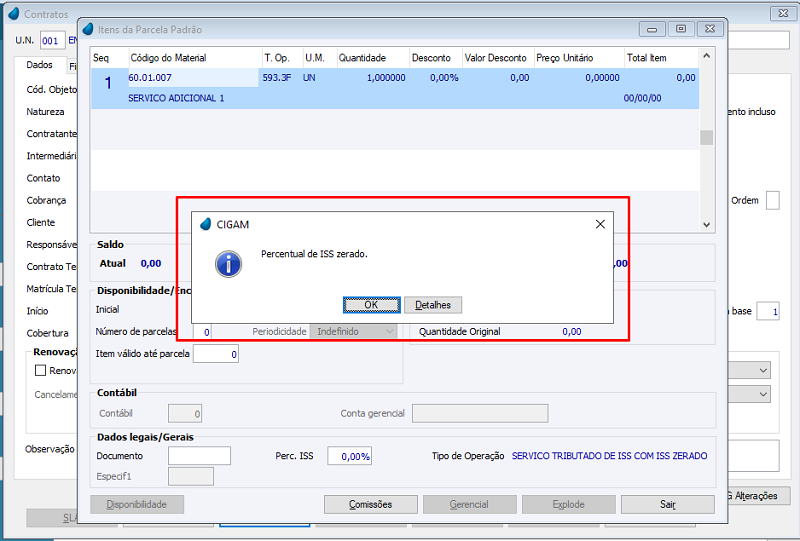The image size is (800, 541).
Task: Click SERVICO TRIBUTADO DE ISS COM ISS ZERADO text
Action: click(609, 456)
